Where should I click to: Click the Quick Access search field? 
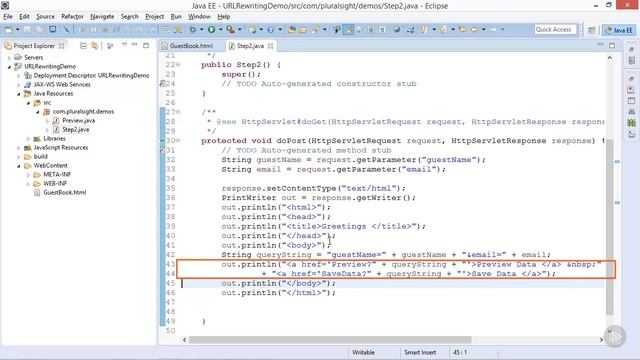(555, 29)
